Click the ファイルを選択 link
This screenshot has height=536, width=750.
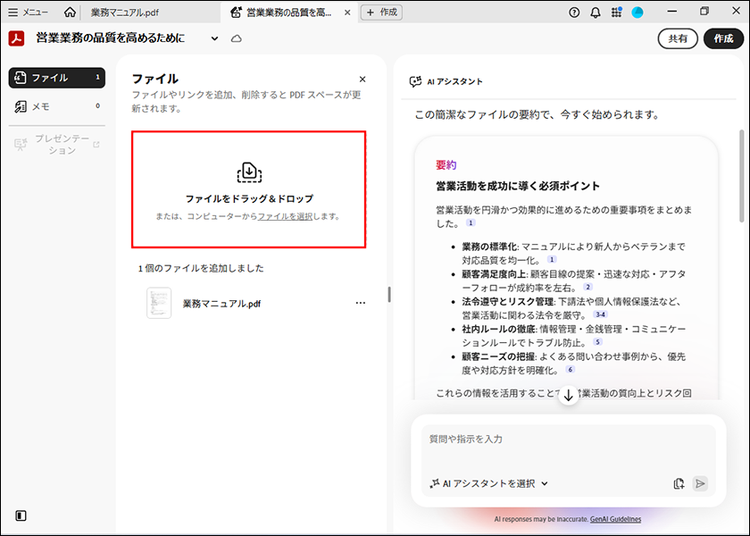(x=285, y=216)
